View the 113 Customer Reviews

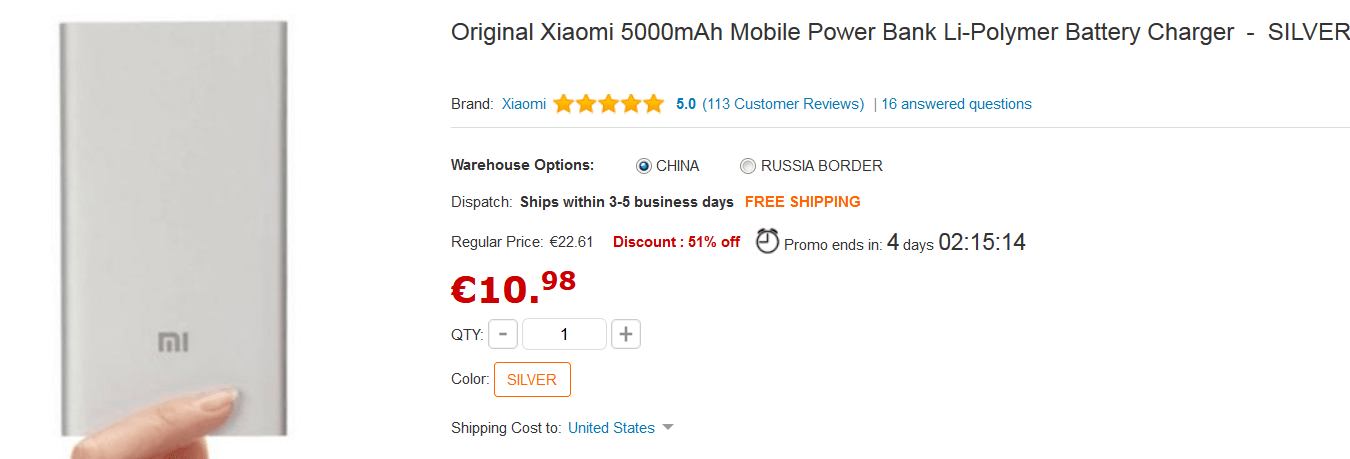tap(783, 104)
